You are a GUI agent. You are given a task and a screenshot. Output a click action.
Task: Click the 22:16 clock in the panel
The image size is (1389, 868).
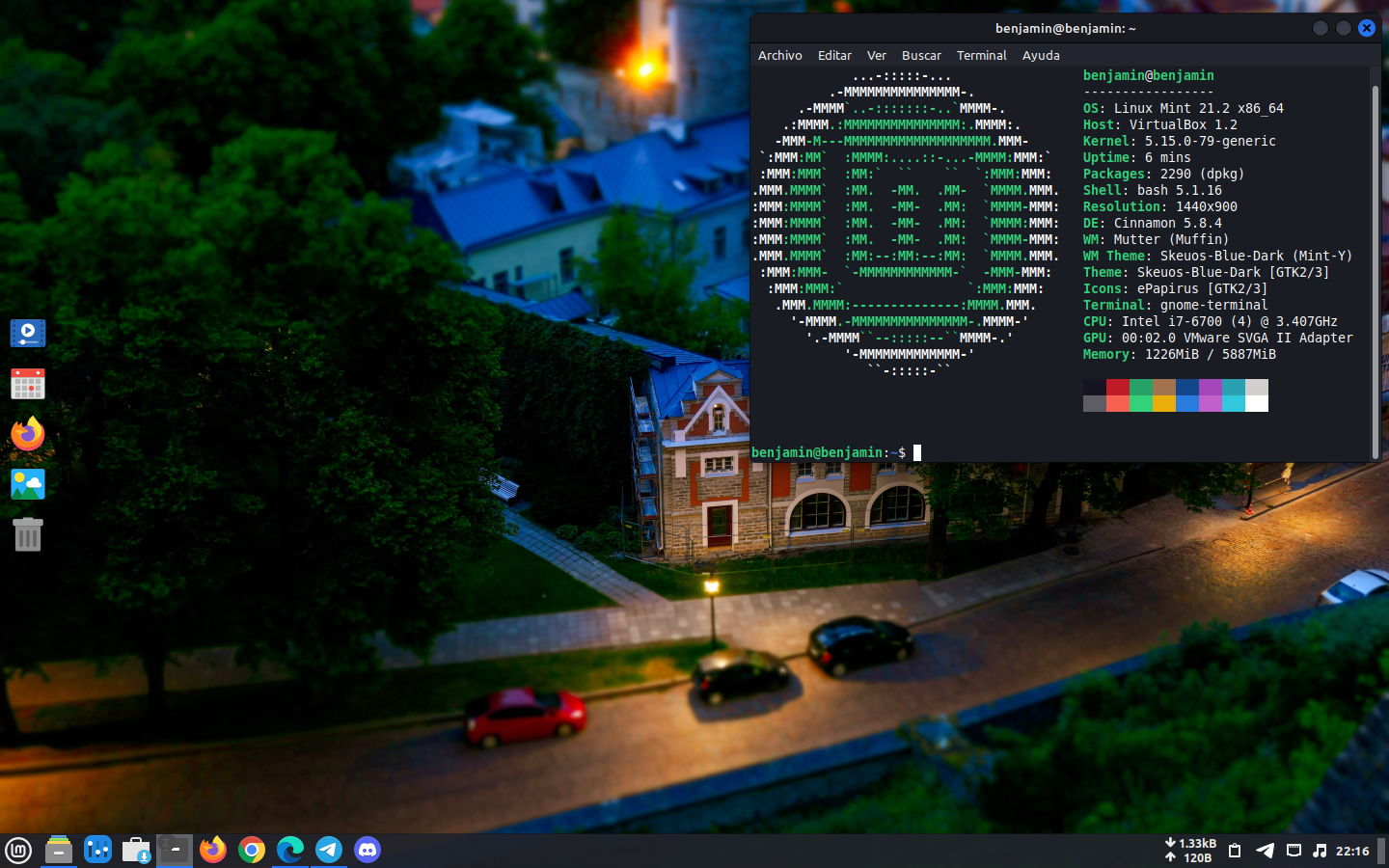(x=1352, y=851)
